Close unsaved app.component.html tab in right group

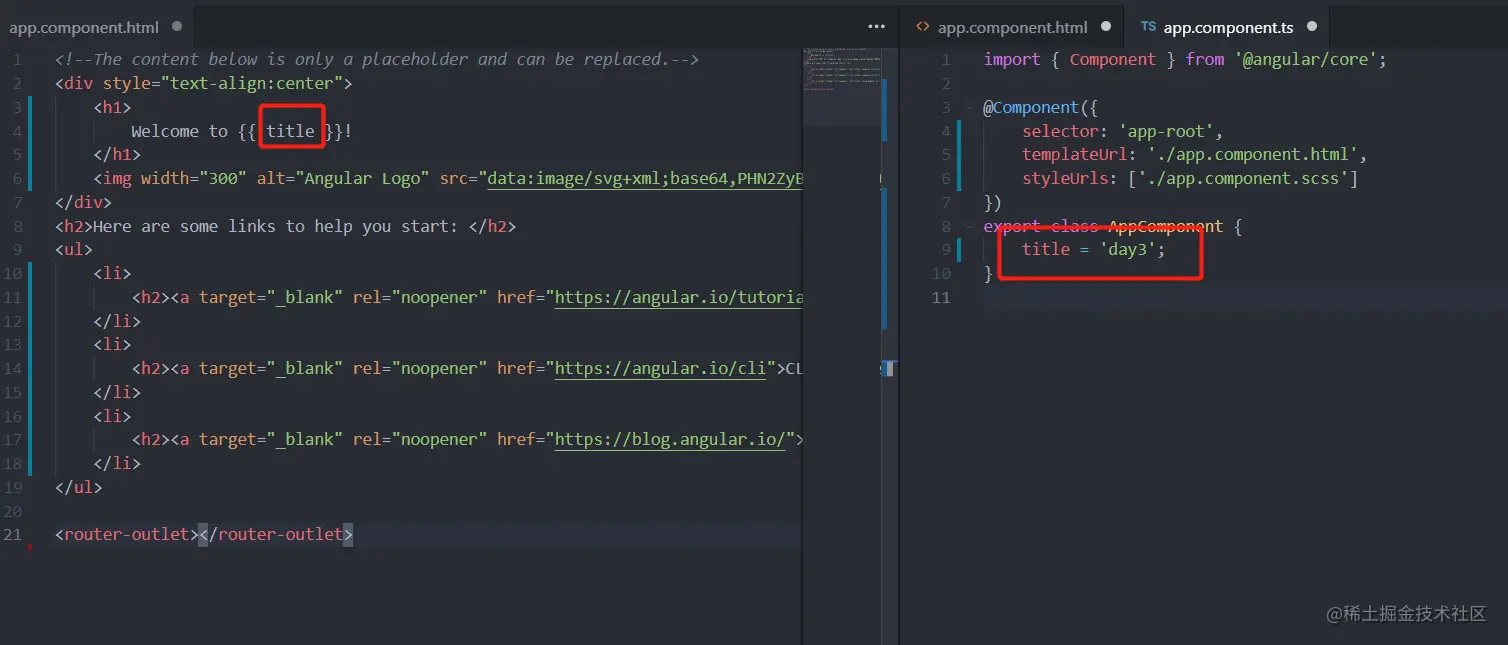pyautogui.click(x=1106, y=27)
